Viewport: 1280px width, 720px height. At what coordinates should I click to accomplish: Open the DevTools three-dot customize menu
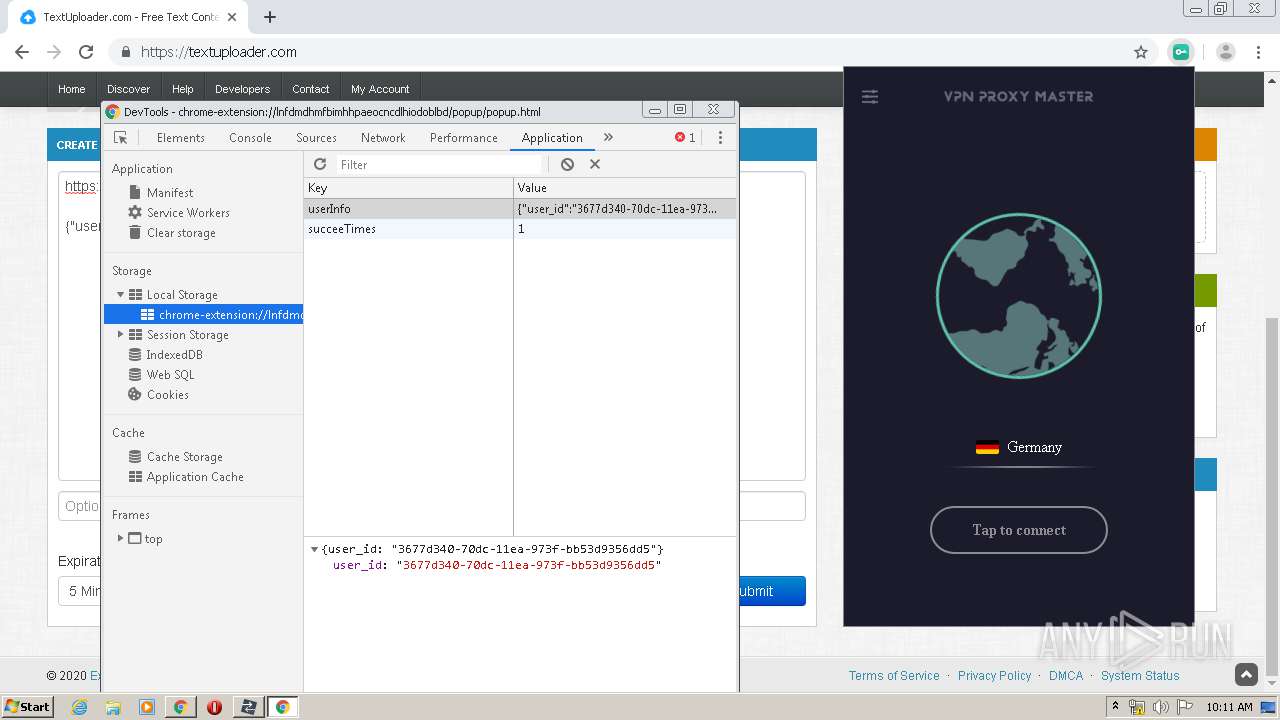pos(720,138)
